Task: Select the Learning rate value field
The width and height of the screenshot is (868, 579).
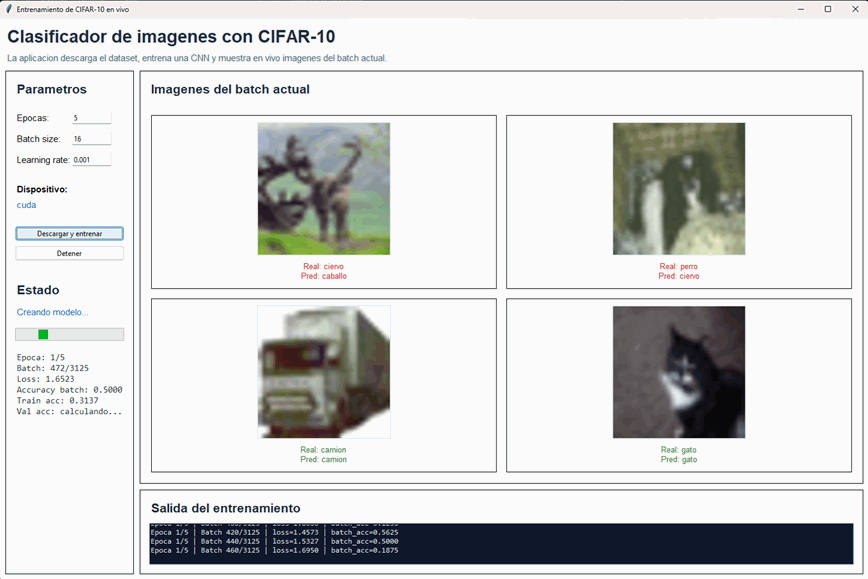Action: (x=94, y=159)
